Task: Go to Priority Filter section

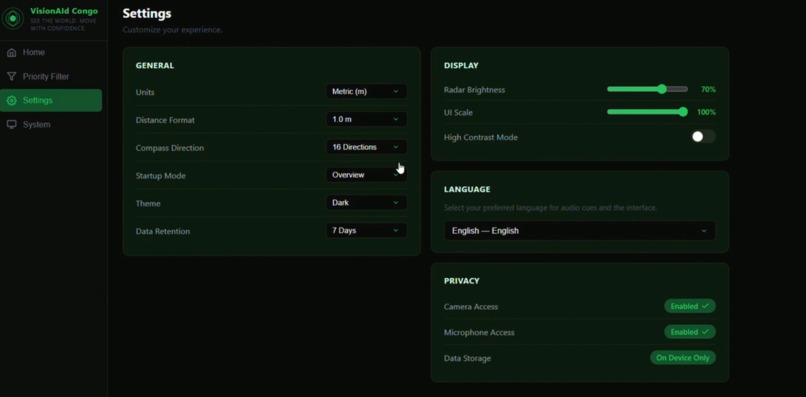Action: pos(51,76)
